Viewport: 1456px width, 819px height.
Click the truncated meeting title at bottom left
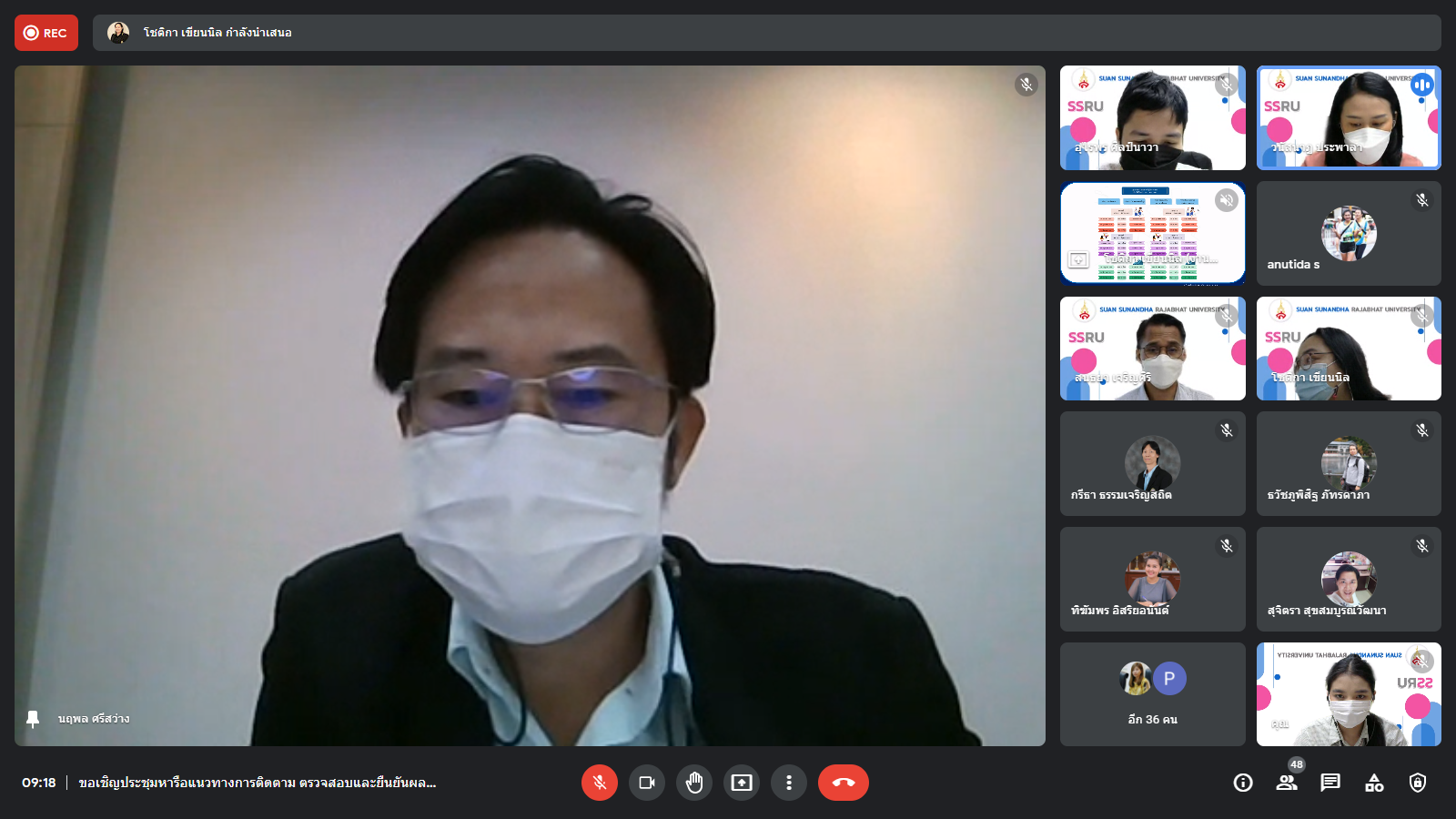pos(257,783)
